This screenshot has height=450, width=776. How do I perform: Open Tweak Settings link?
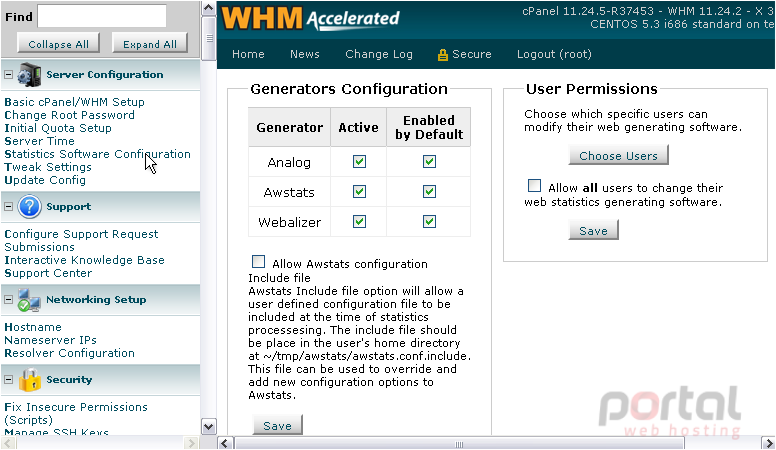[48, 167]
